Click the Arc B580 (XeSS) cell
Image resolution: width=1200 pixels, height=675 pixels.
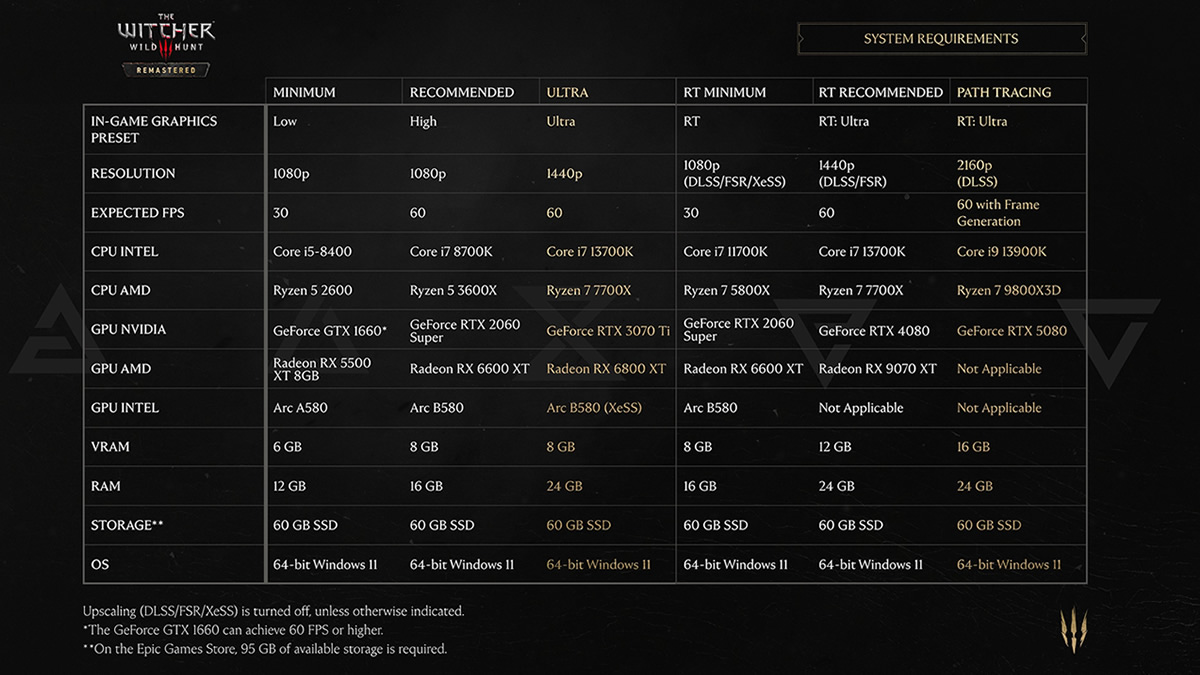pyautogui.click(x=594, y=407)
